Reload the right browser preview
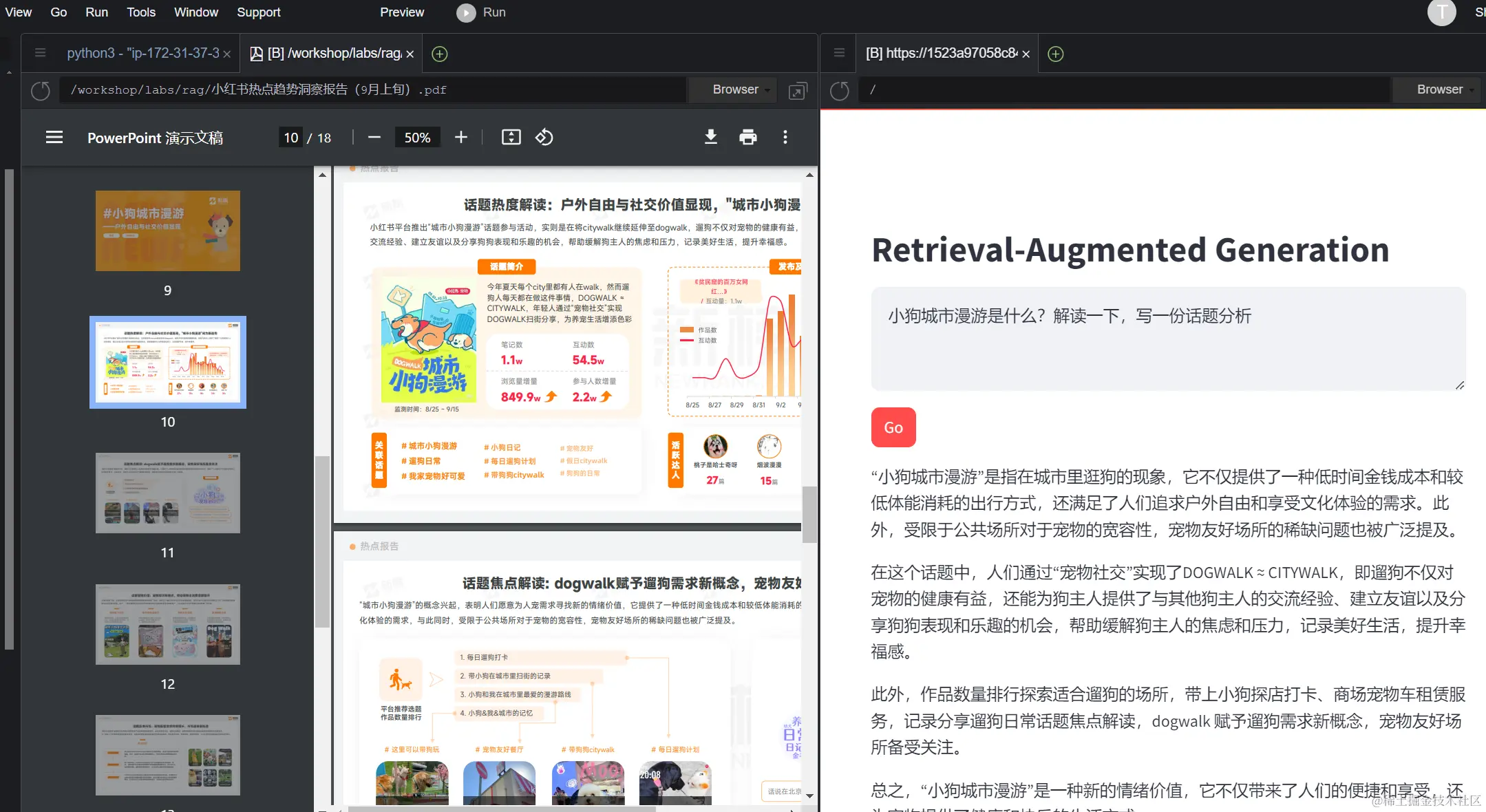Viewport: 1486px width, 812px height. 840,90
